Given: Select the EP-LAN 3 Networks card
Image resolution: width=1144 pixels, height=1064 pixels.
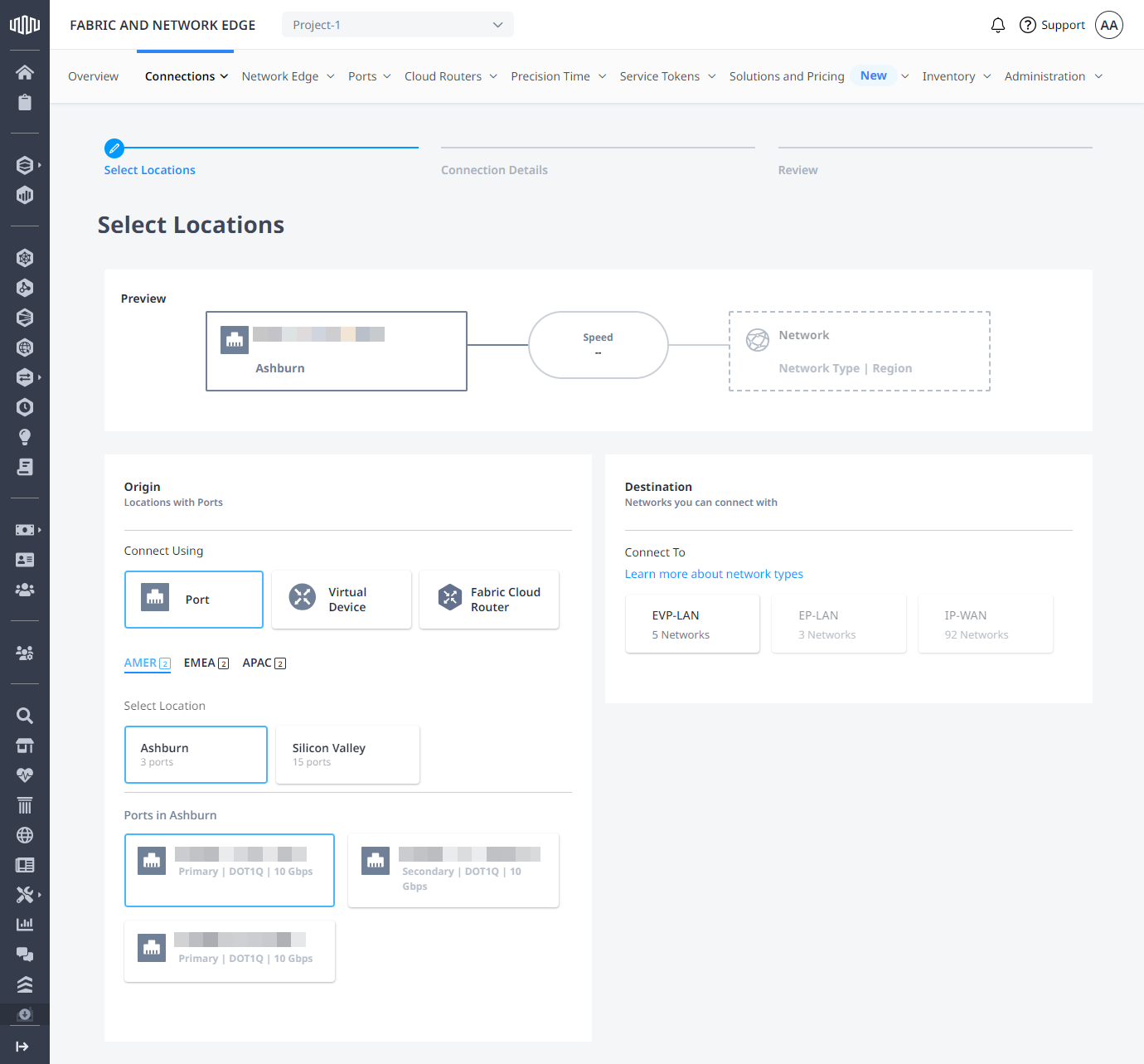Looking at the screenshot, I should click(839, 624).
